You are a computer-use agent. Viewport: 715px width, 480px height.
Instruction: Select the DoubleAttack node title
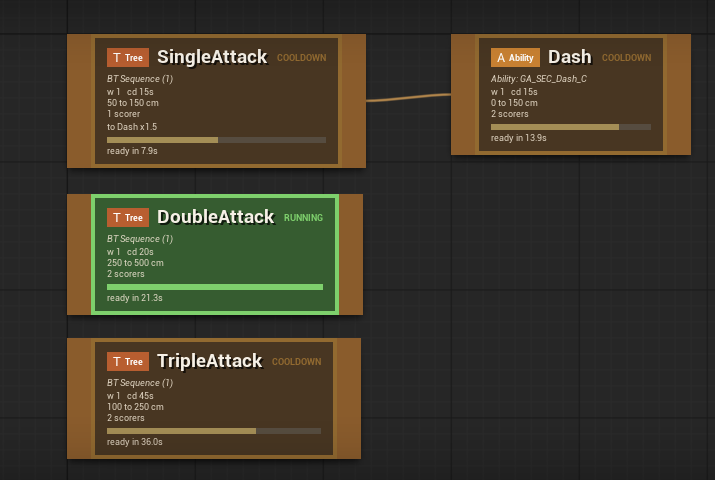(216, 217)
